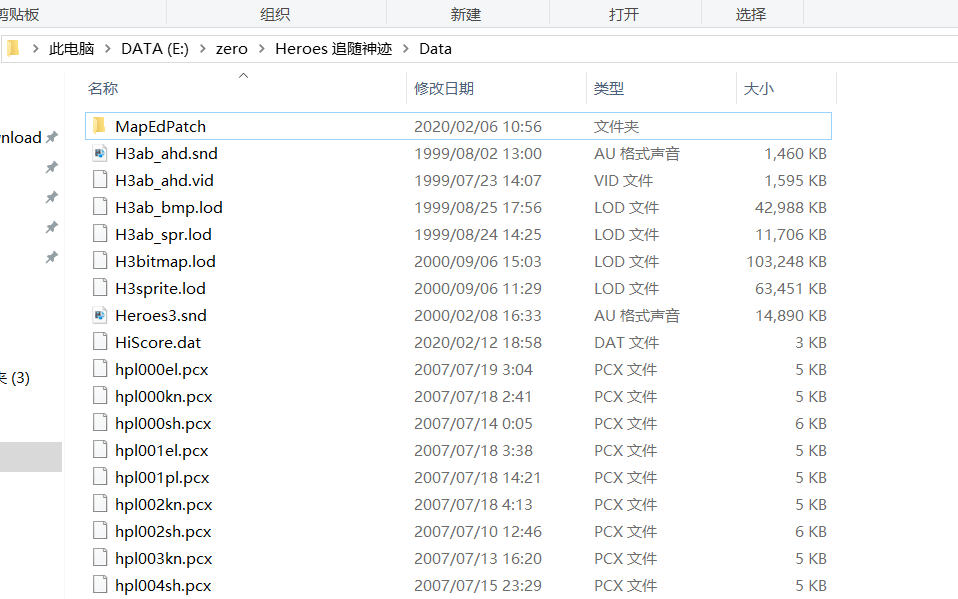
Task: Click the 文件夹 type cell
Action: pos(616,127)
